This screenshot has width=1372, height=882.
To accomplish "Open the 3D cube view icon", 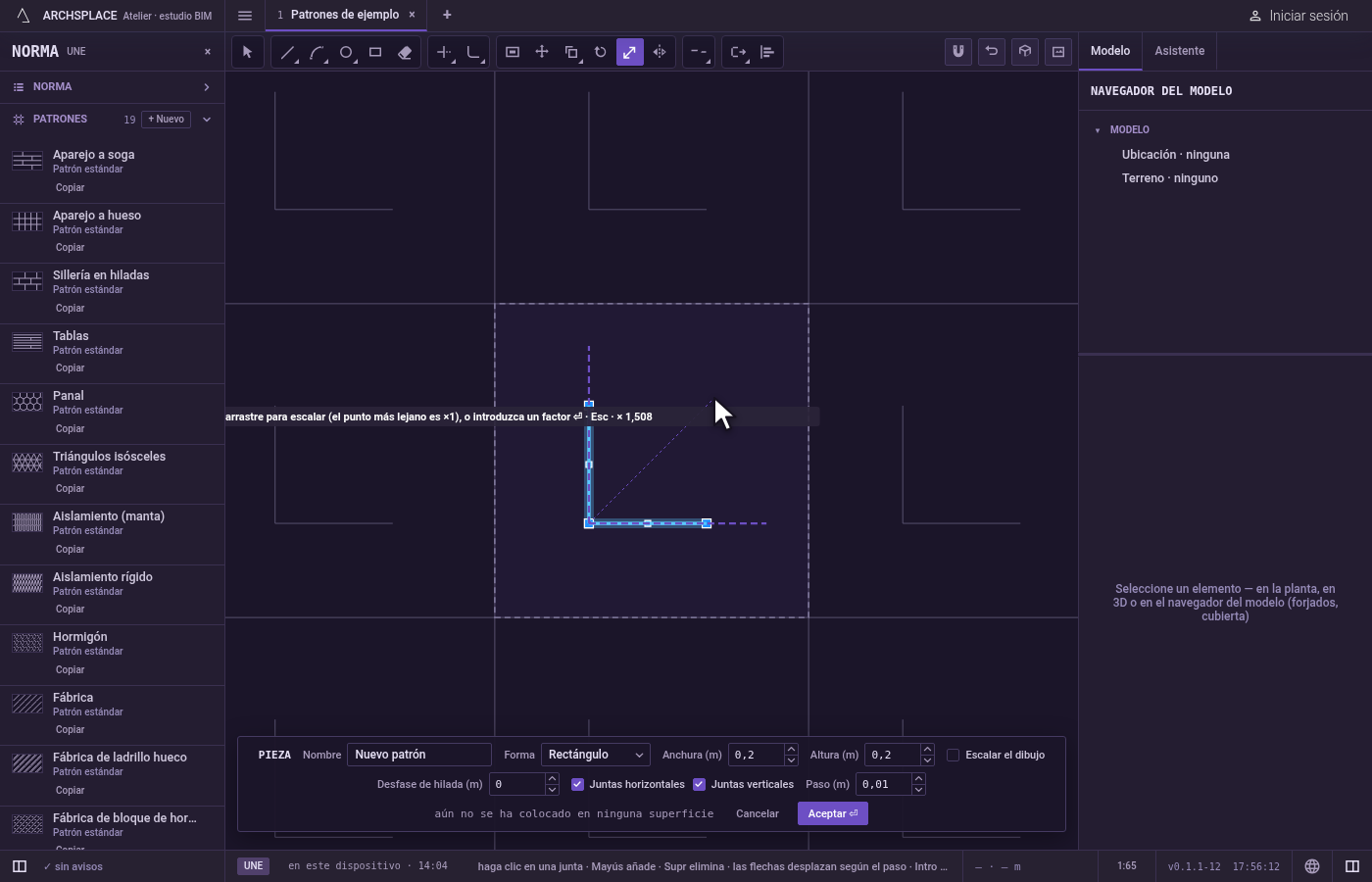I will pos(1025,52).
